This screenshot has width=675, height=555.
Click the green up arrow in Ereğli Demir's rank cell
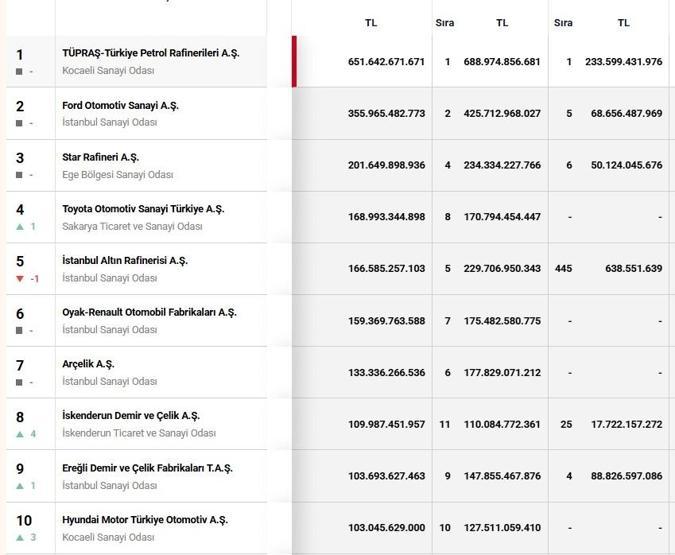click(20, 486)
